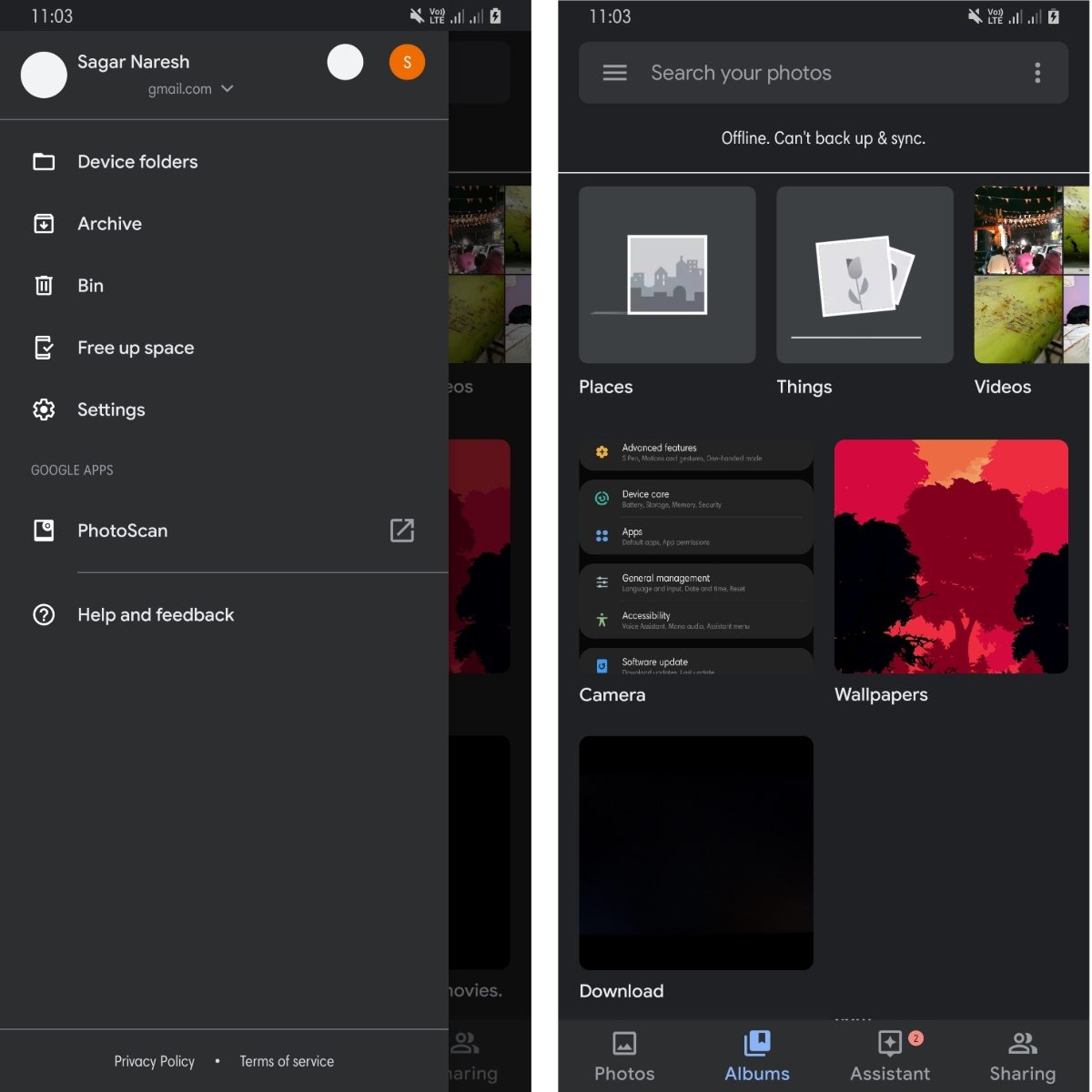Open the Privacy Policy link
The image size is (1092, 1092).
point(154,1061)
